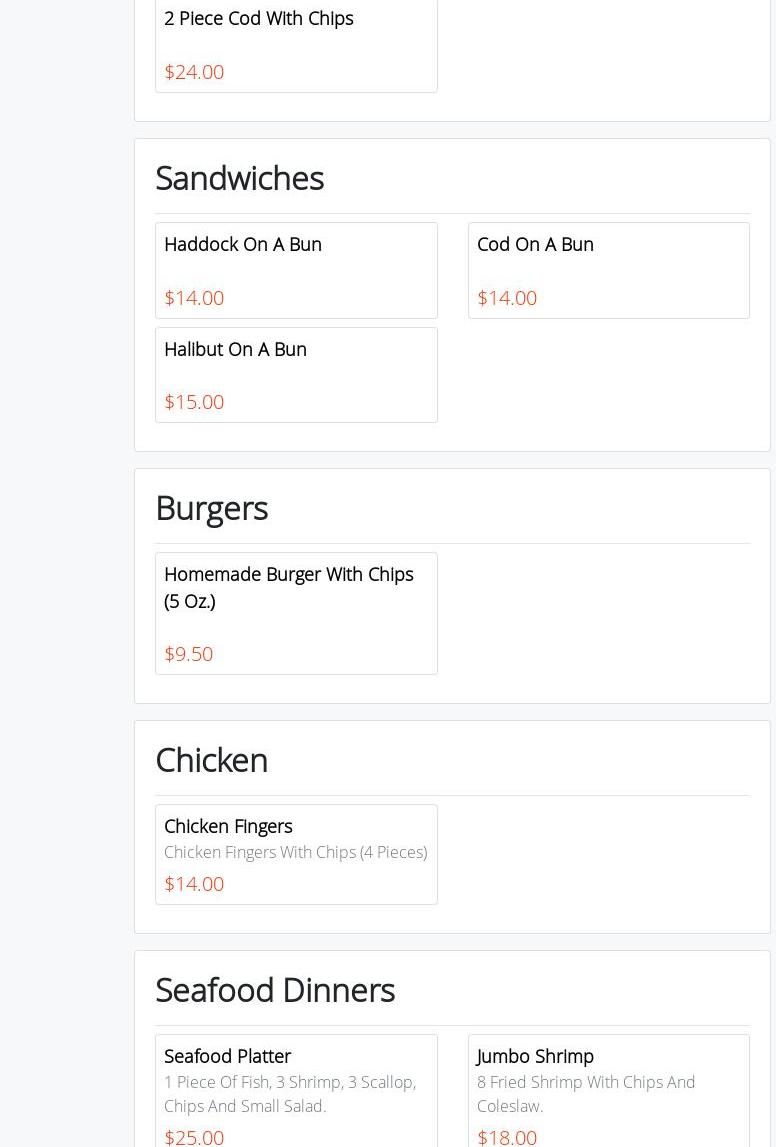Click the Chicken section heading
Viewport: 776px width, 1147px height.
click(211, 760)
